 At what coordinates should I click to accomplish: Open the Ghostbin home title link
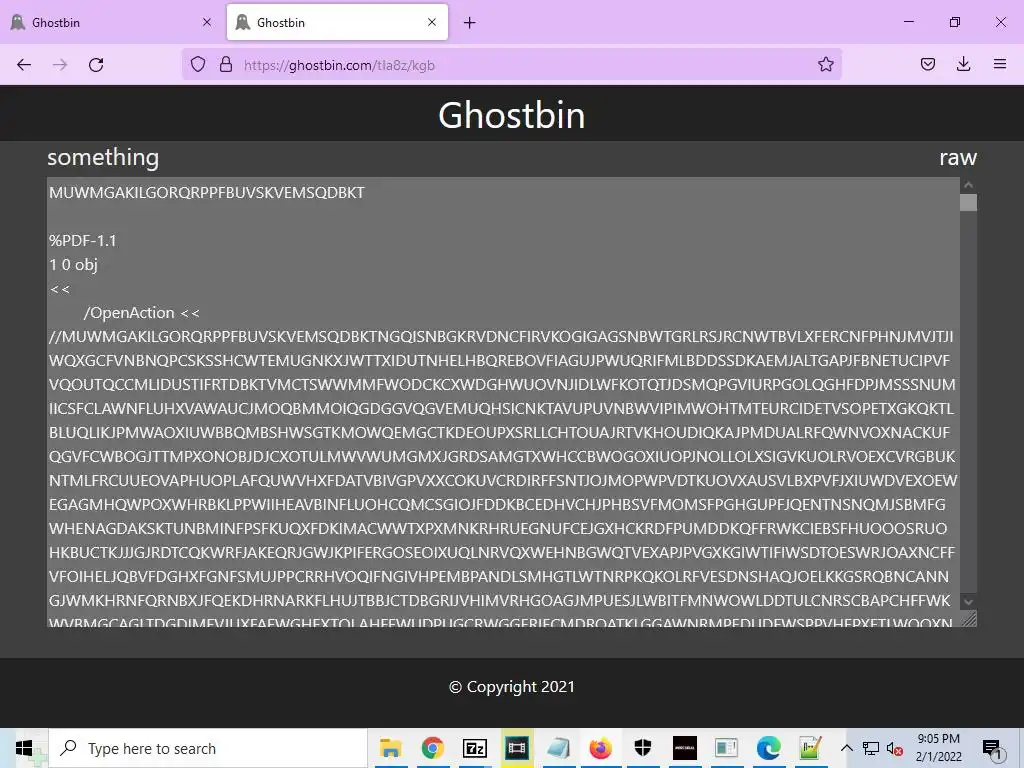pyautogui.click(x=512, y=115)
